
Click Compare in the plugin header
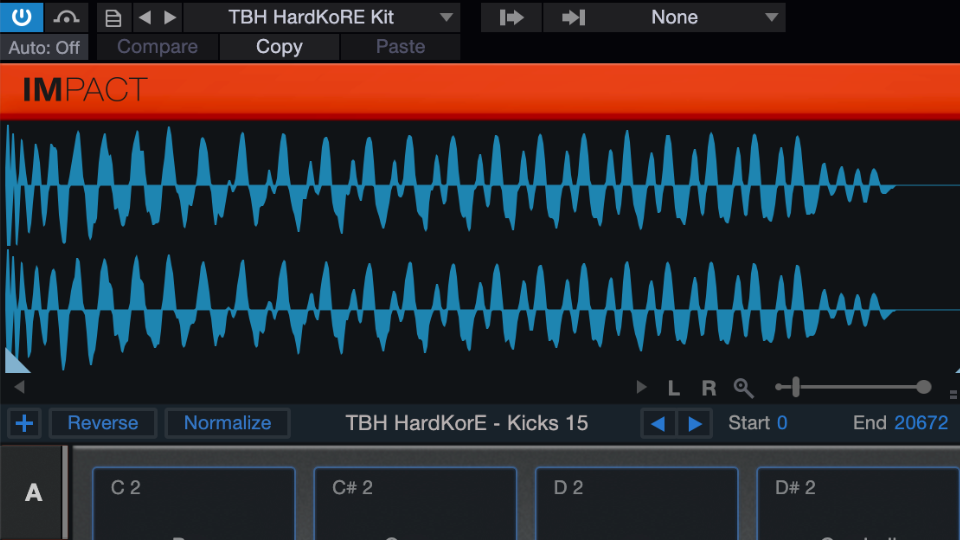[157, 47]
